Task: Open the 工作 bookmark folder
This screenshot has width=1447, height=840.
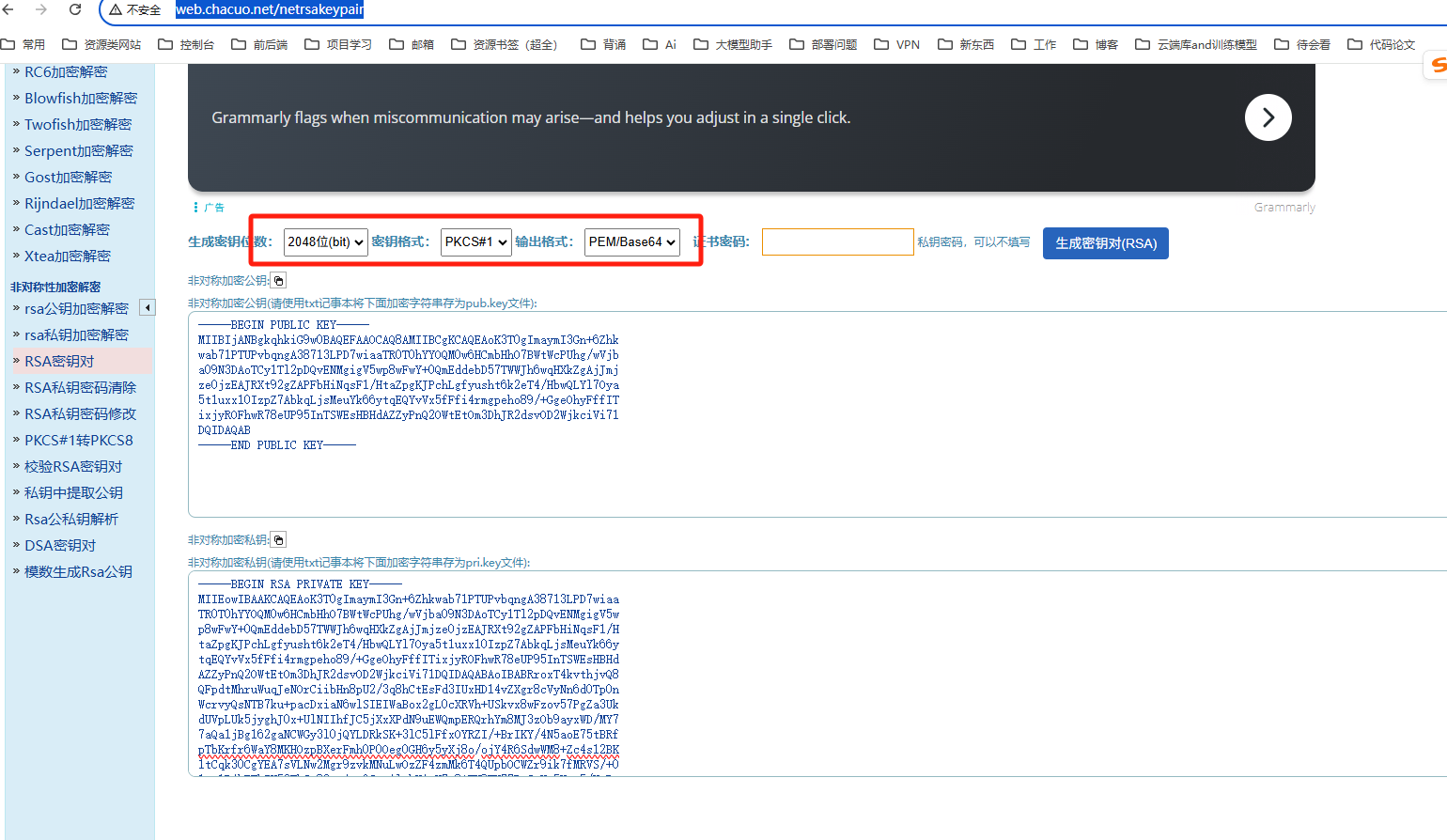Action: coord(1034,44)
